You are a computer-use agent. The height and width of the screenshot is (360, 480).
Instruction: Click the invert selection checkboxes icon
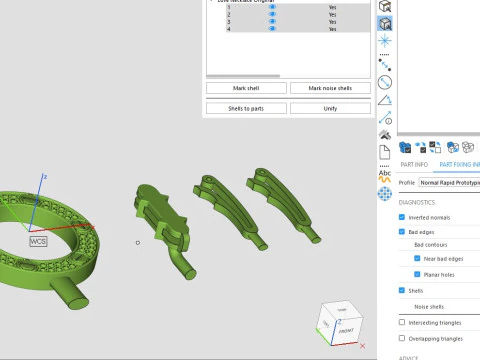tap(435, 147)
